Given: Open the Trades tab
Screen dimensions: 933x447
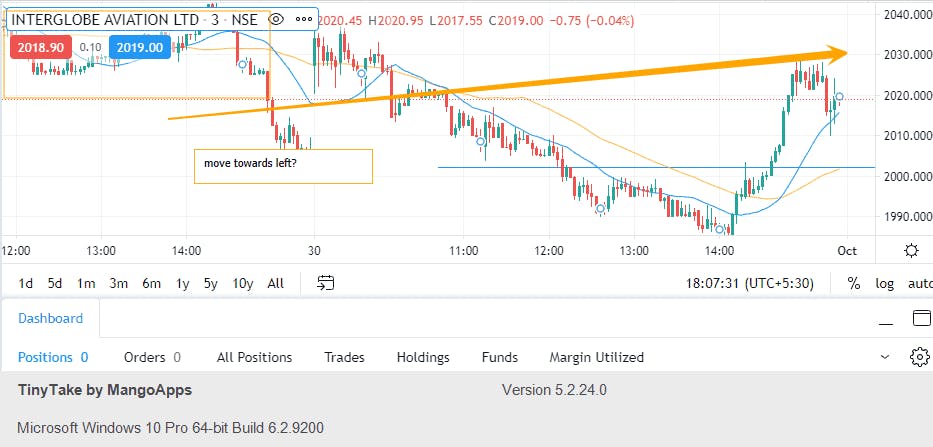Looking at the screenshot, I should [x=344, y=357].
